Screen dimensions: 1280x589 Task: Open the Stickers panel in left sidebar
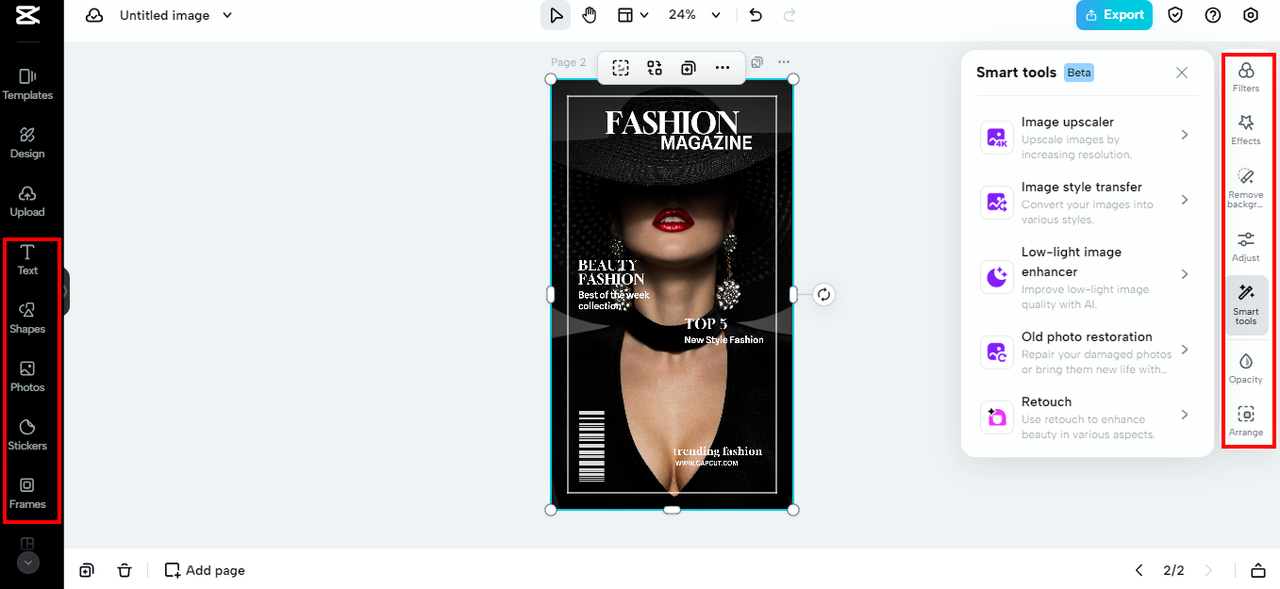pos(28,435)
